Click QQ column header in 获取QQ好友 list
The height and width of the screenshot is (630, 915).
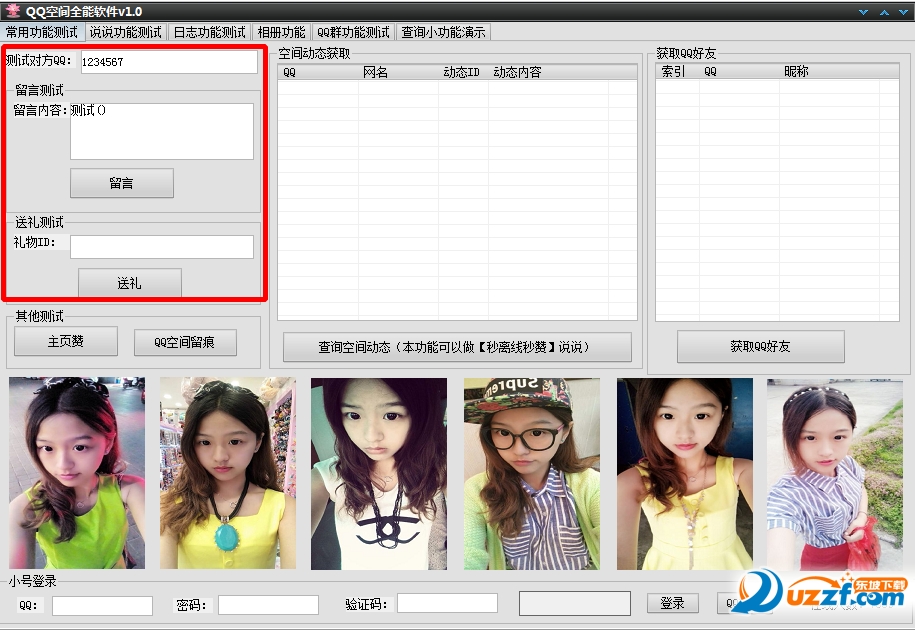739,71
